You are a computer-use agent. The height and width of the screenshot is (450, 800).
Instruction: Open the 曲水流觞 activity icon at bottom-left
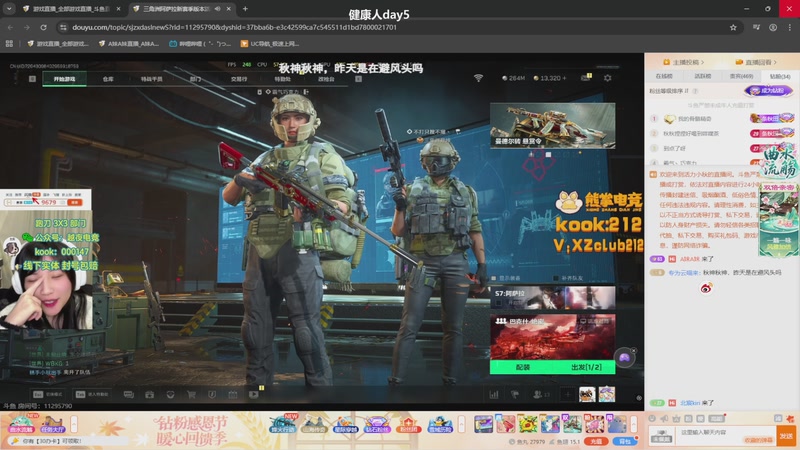(x=21, y=424)
